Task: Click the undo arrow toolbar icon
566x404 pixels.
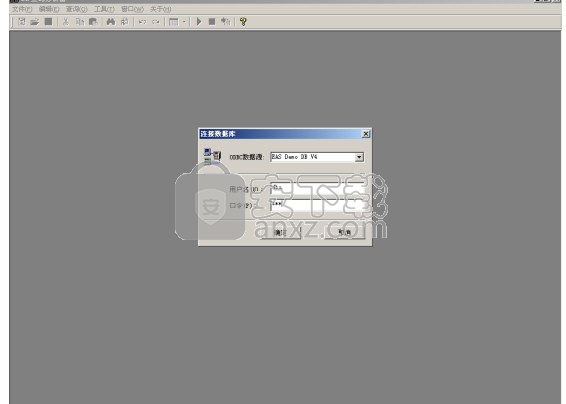Action: 142,22
